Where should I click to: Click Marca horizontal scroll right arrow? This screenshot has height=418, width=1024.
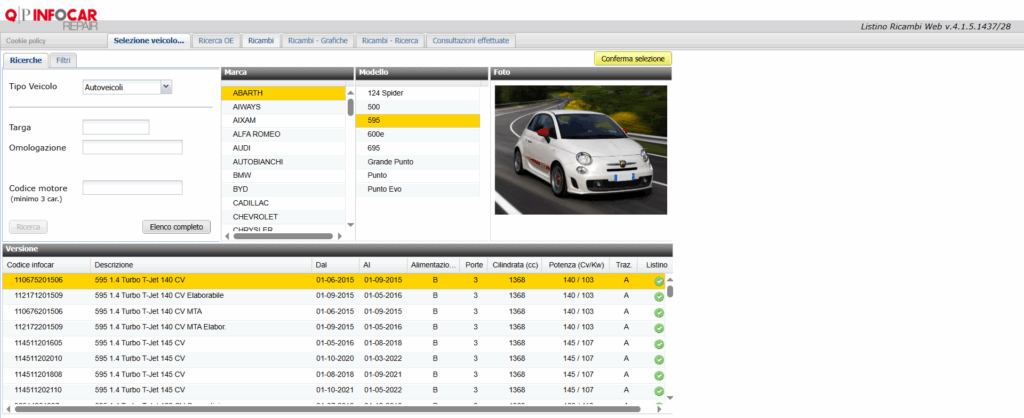click(x=340, y=236)
